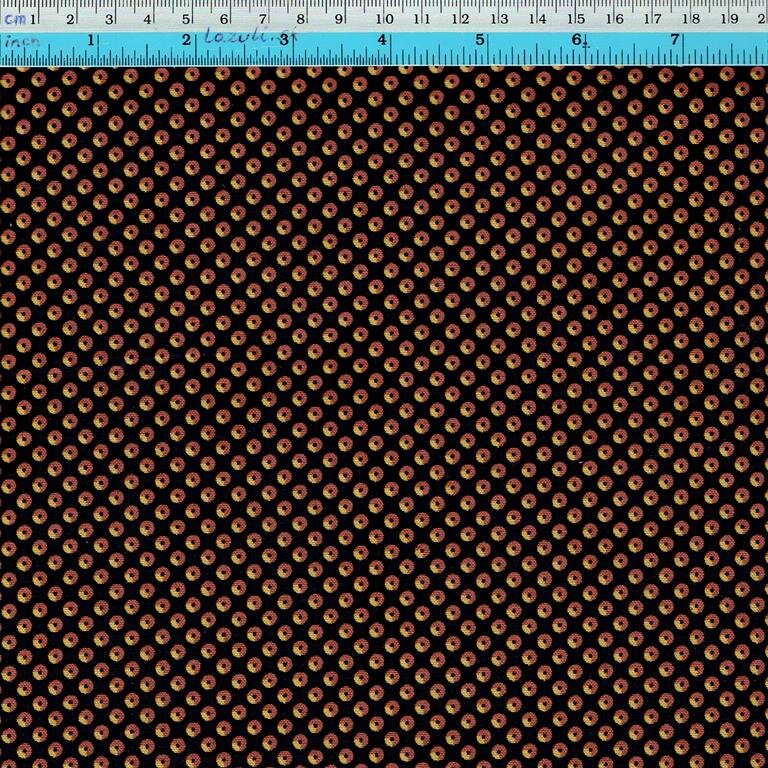Click the number 19 on the cm scale
The height and width of the screenshot is (768, 768).
point(730,19)
